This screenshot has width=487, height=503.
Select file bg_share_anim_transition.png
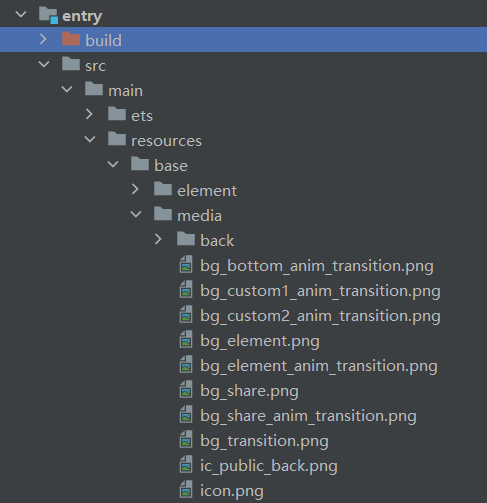point(308,416)
